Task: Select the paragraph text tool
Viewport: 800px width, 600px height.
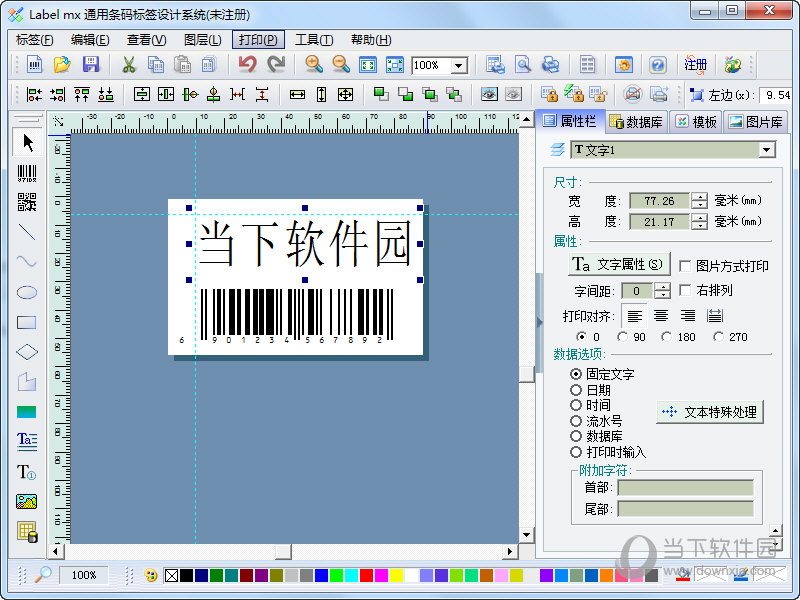Action: 27,441
